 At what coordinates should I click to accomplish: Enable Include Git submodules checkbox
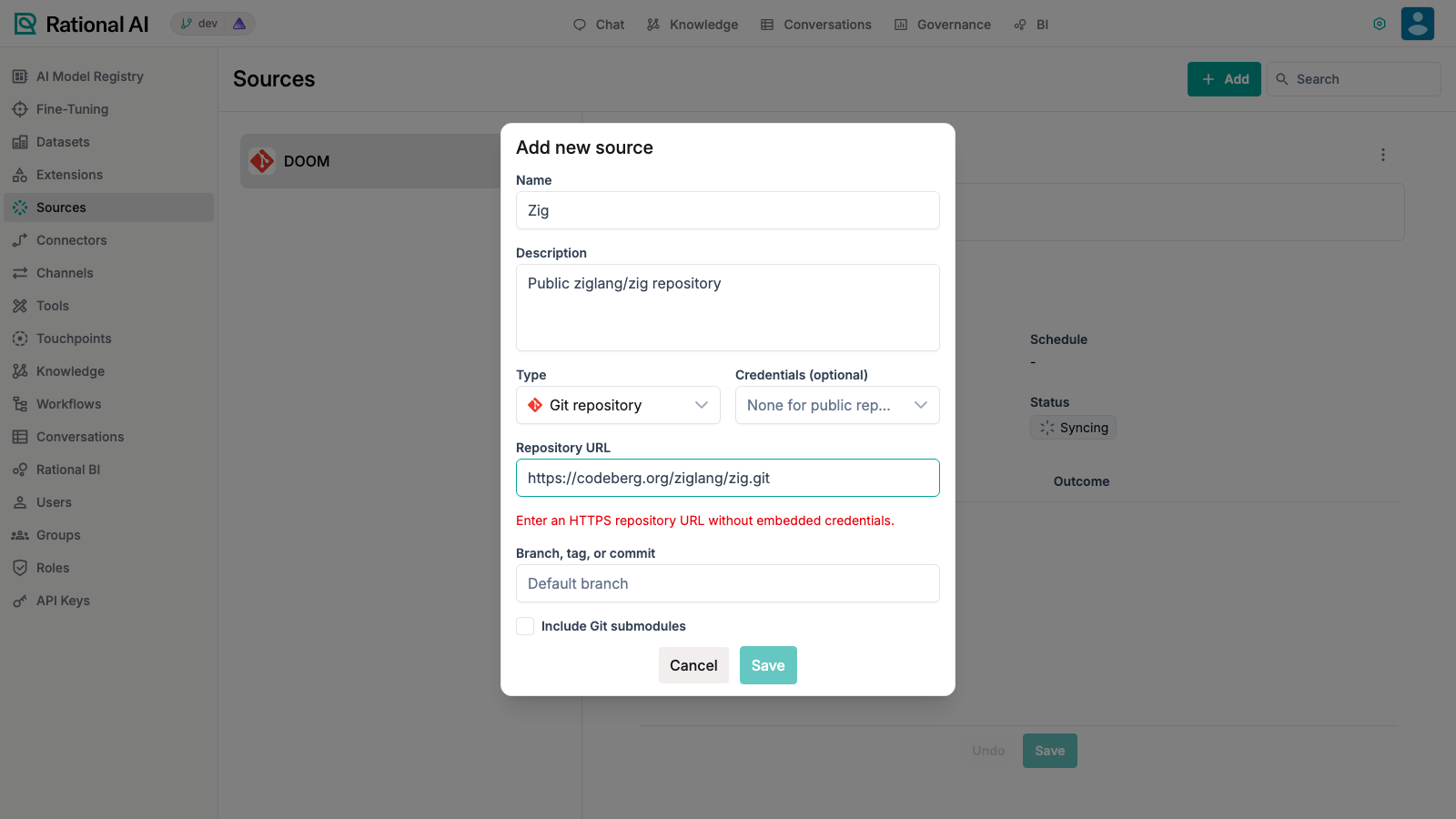click(525, 626)
